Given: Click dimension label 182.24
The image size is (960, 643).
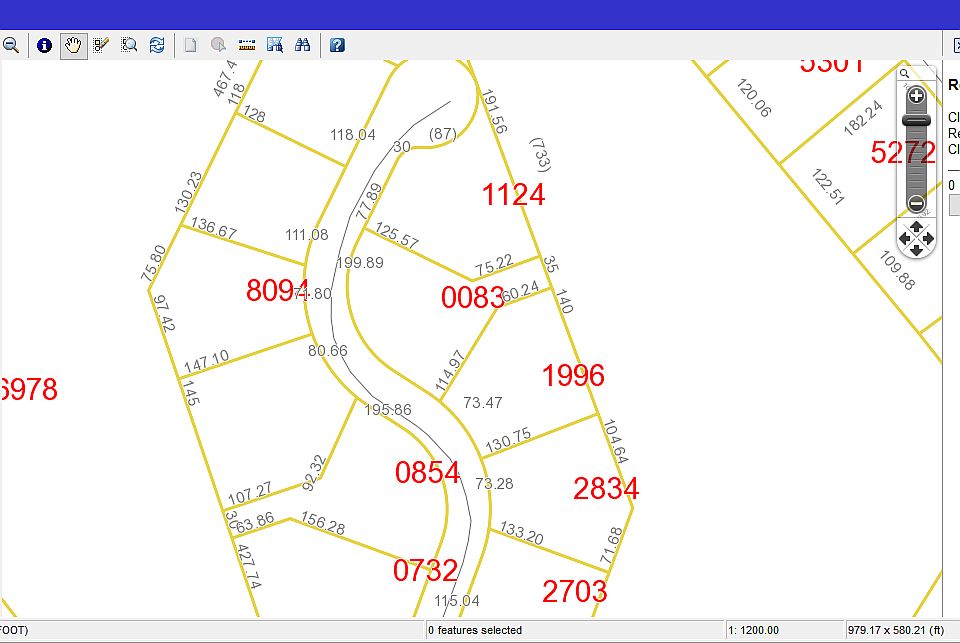Looking at the screenshot, I should [863, 118].
